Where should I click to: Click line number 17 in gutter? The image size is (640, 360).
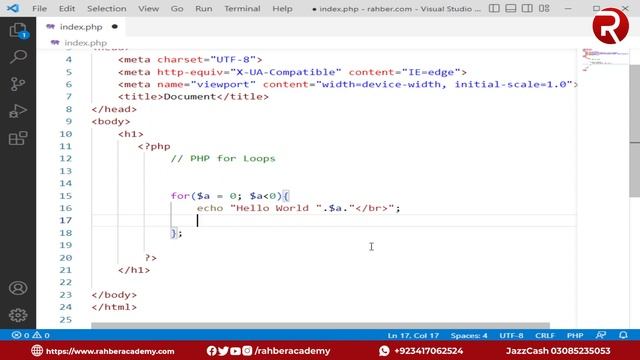pos(65,220)
